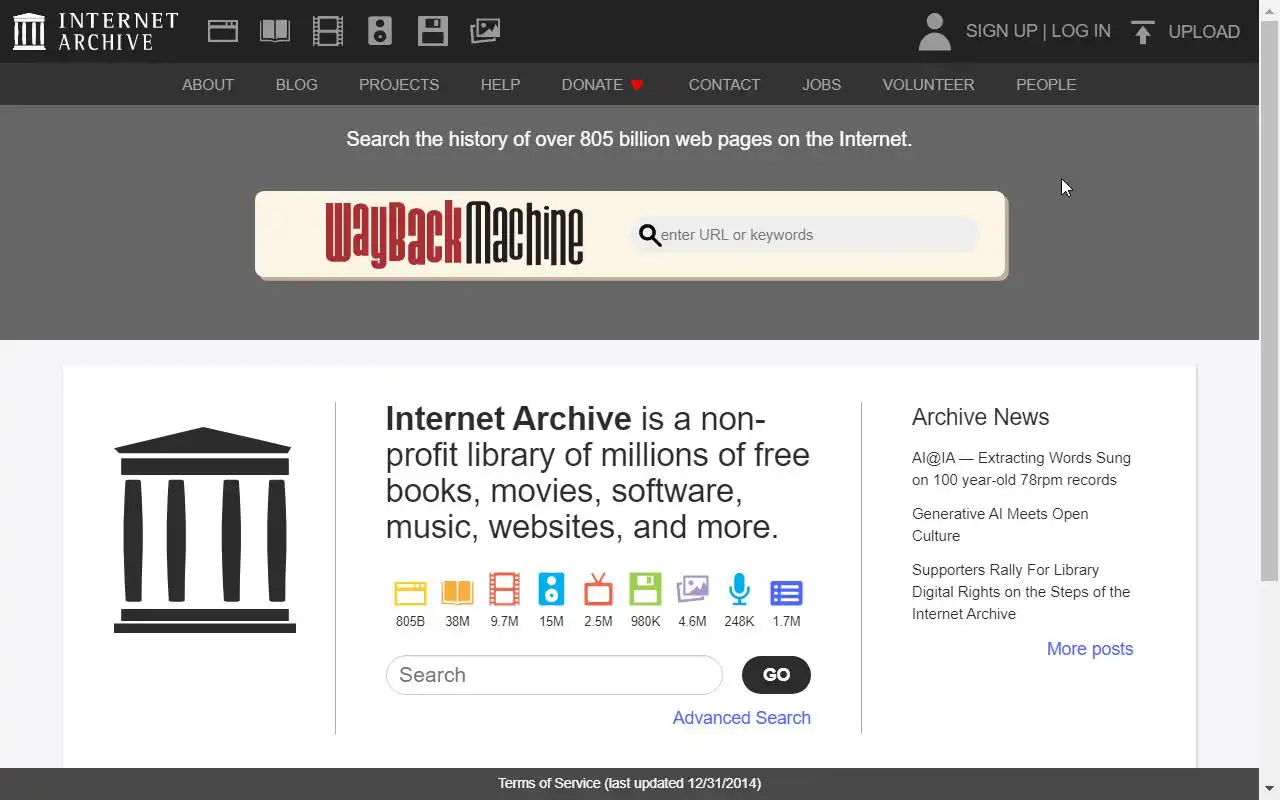Open the VOLUNTEER menu item
This screenshot has height=800, width=1280.
point(928,85)
